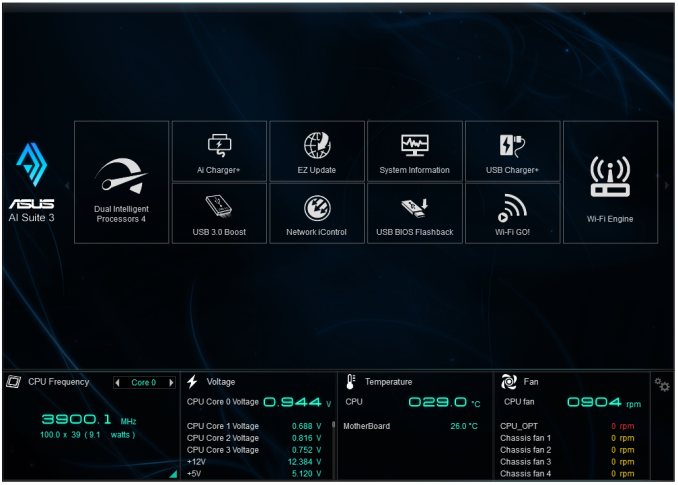The width and height of the screenshot is (678, 485).
Task: Launch the EZ Update globe icon
Action: tap(317, 145)
